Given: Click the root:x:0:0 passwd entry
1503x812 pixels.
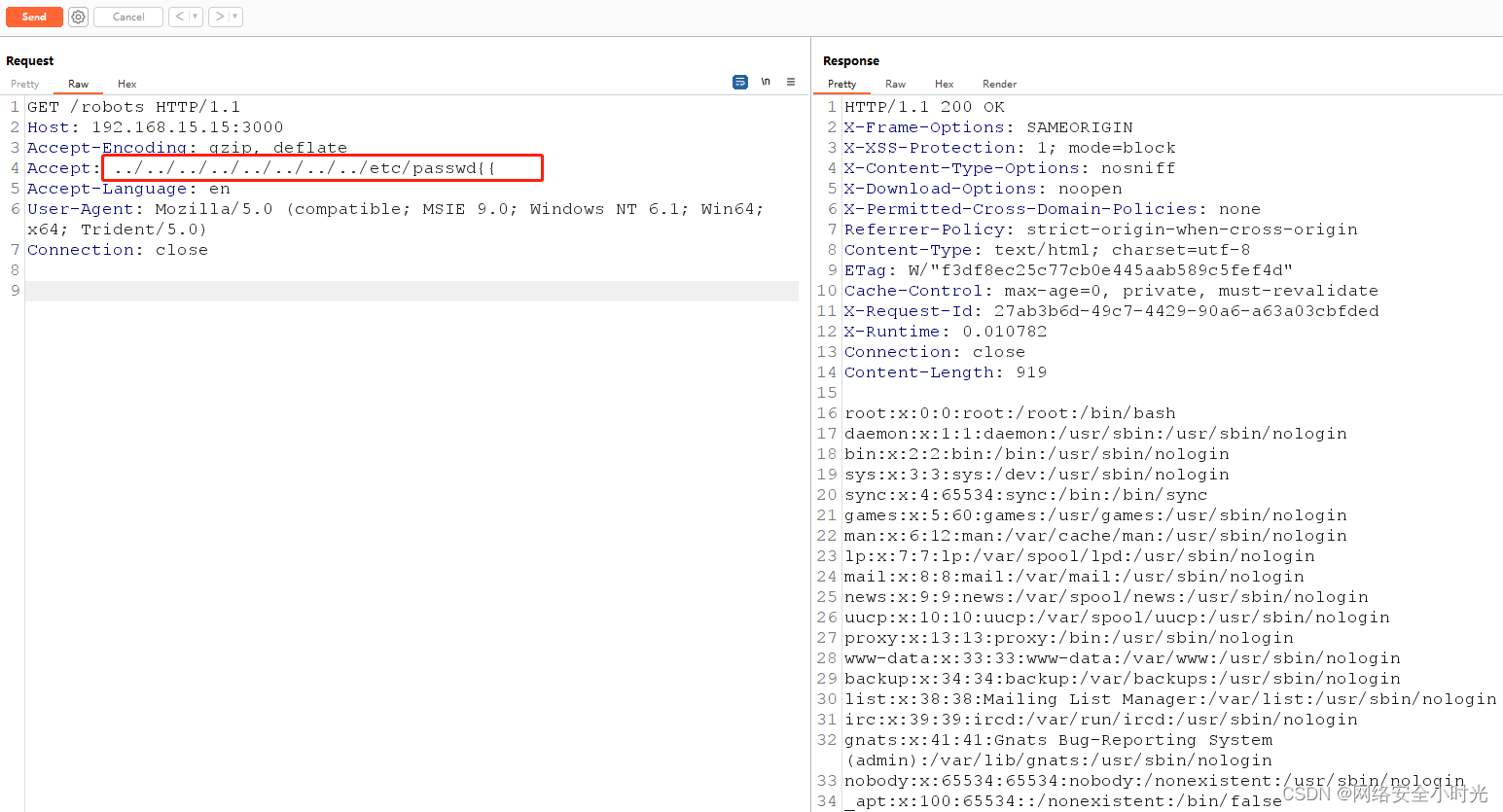Looking at the screenshot, I should coord(1010,413).
